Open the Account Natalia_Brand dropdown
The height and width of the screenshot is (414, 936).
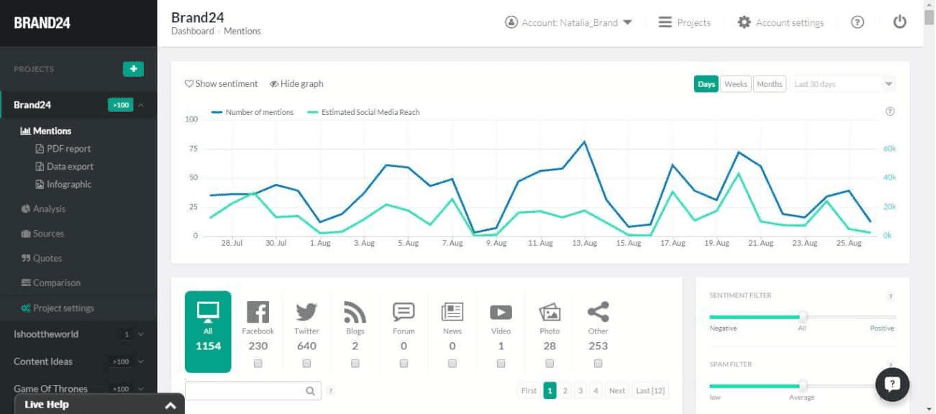(x=568, y=23)
